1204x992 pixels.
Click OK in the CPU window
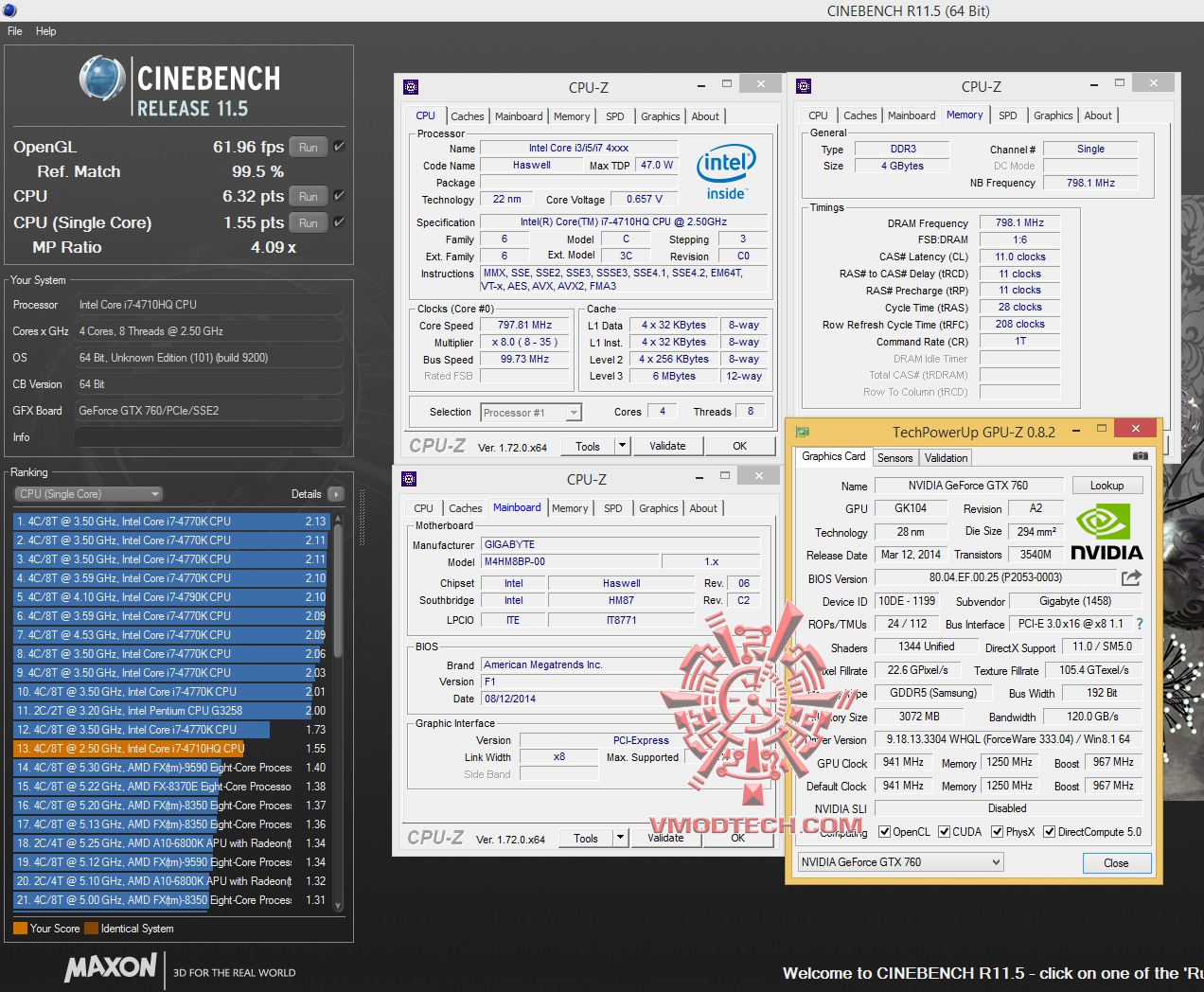tap(739, 446)
